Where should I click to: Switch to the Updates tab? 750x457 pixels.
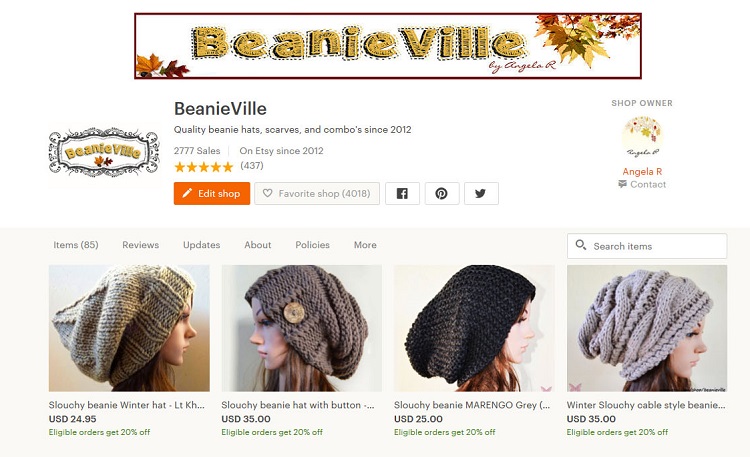(201, 245)
